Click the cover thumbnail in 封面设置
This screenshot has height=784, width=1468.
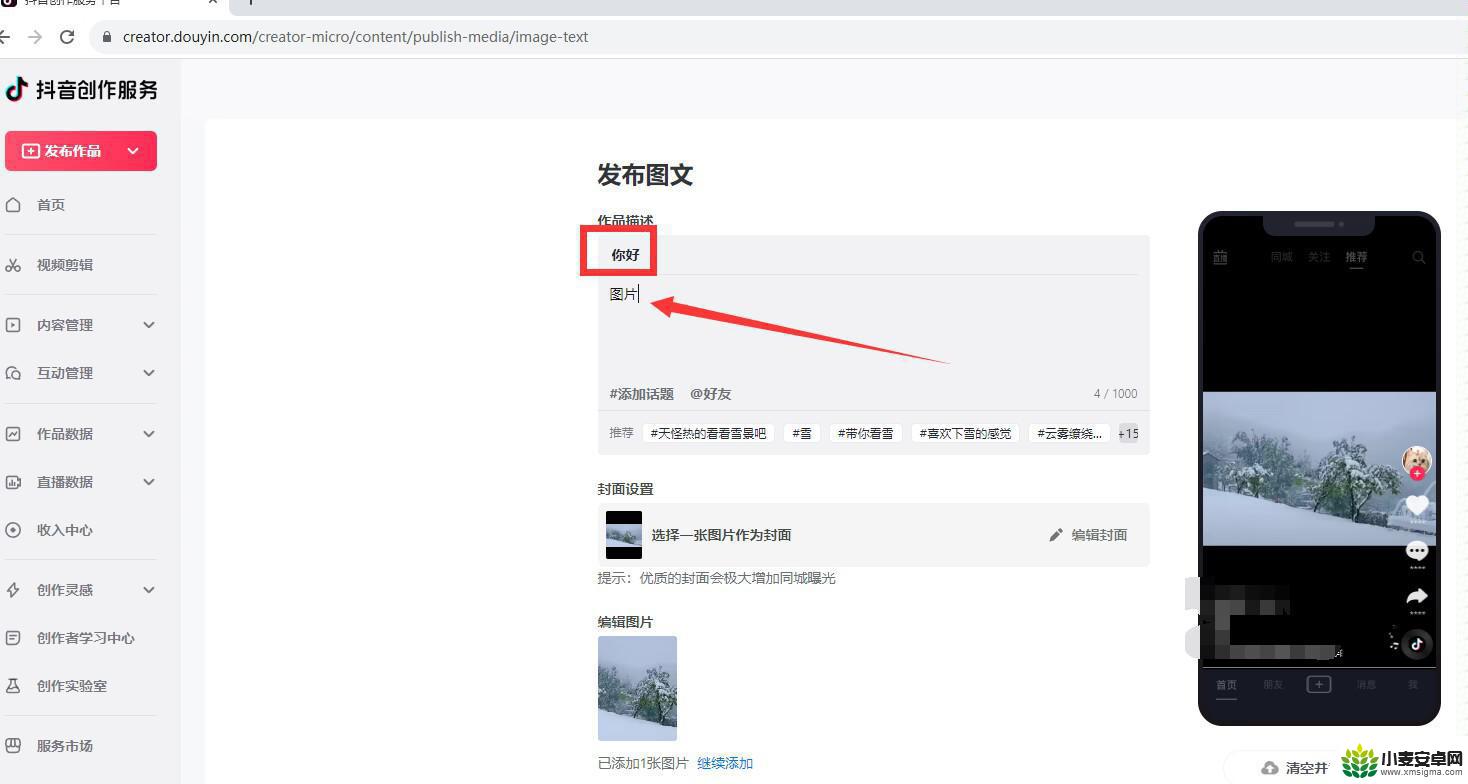[624, 535]
